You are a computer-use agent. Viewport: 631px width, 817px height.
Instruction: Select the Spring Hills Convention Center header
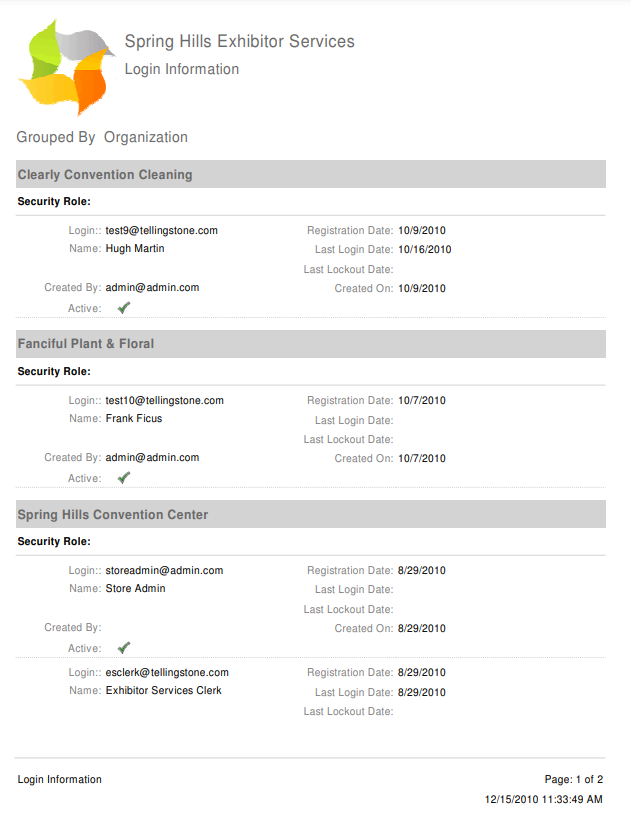pos(113,515)
